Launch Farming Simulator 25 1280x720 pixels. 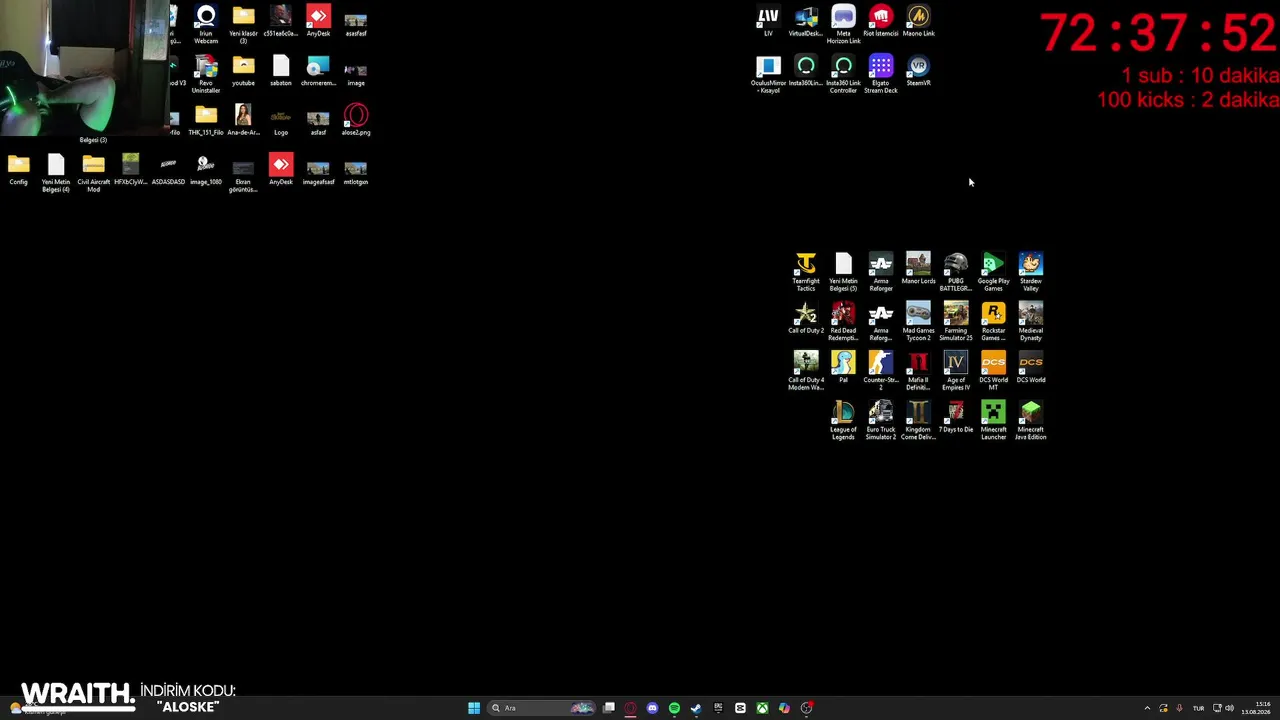[956, 321]
